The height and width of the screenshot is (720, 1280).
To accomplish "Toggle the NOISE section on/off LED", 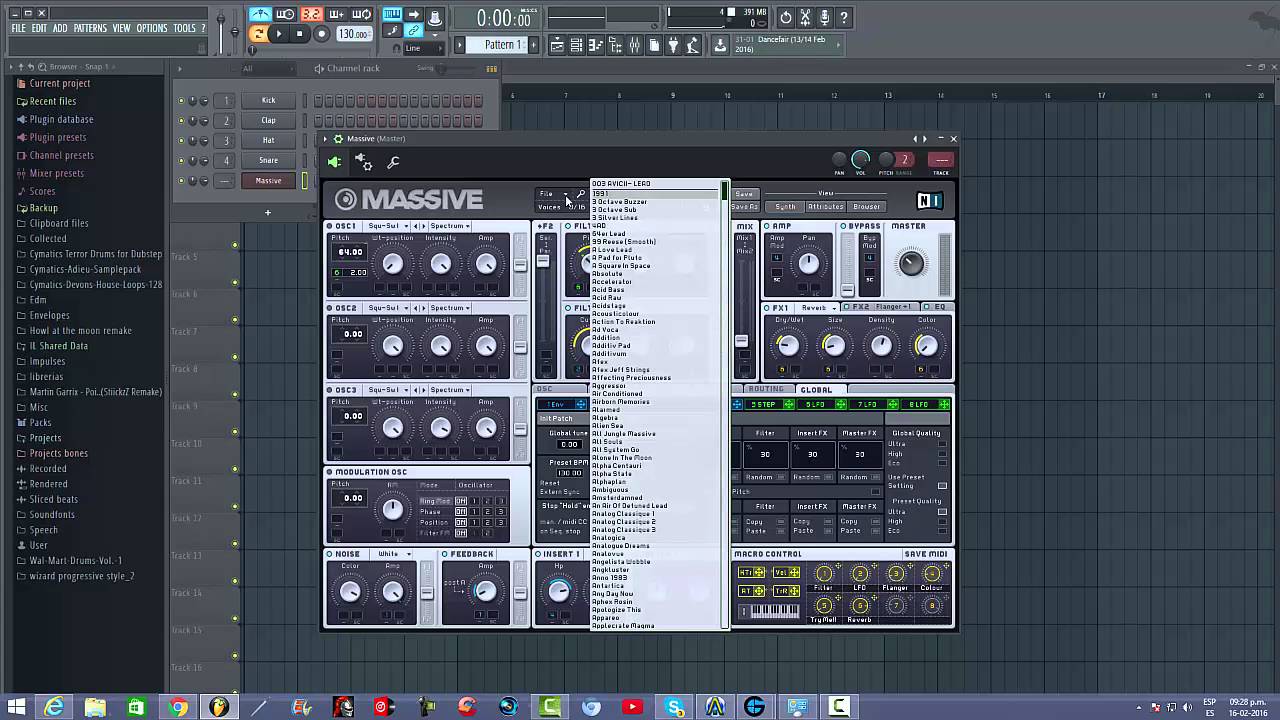I will click(x=330, y=554).
